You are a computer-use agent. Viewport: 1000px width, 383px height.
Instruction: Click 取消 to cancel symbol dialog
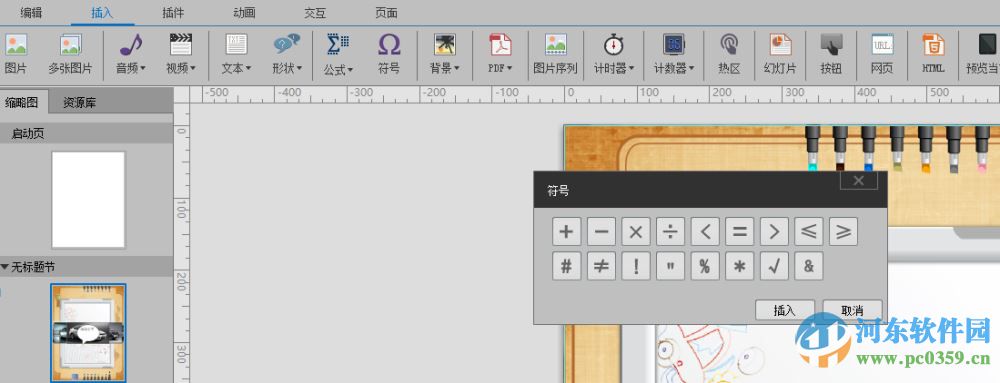(853, 310)
